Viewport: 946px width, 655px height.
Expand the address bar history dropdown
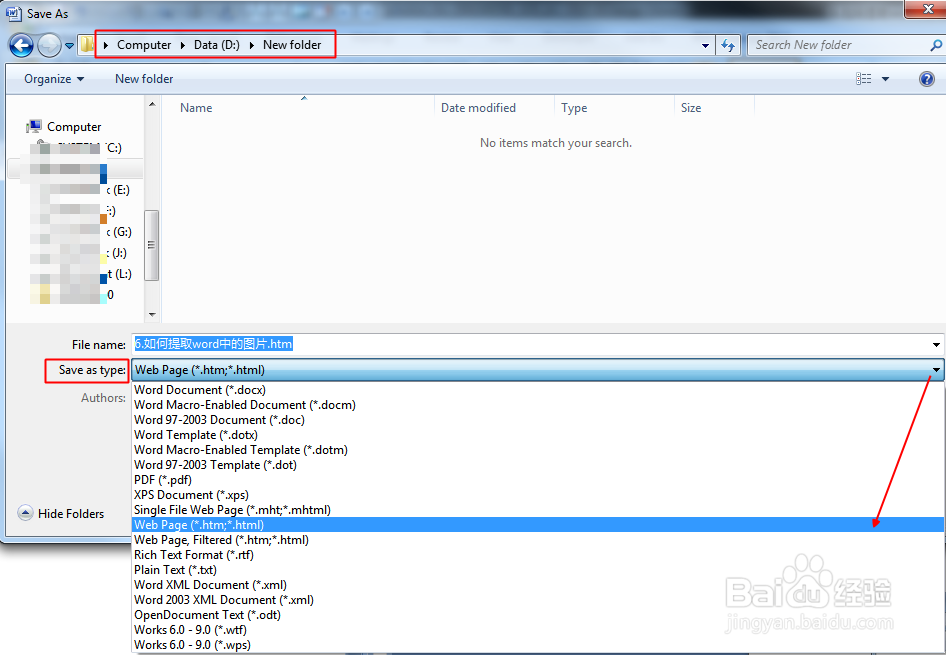(x=705, y=46)
